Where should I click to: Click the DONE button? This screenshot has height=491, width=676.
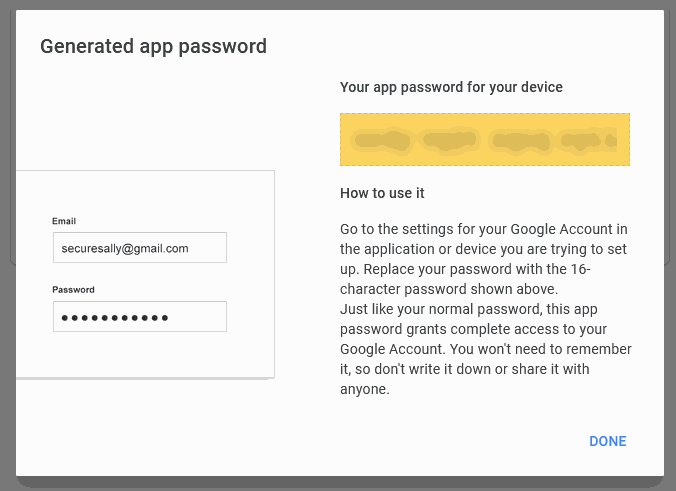[607, 441]
